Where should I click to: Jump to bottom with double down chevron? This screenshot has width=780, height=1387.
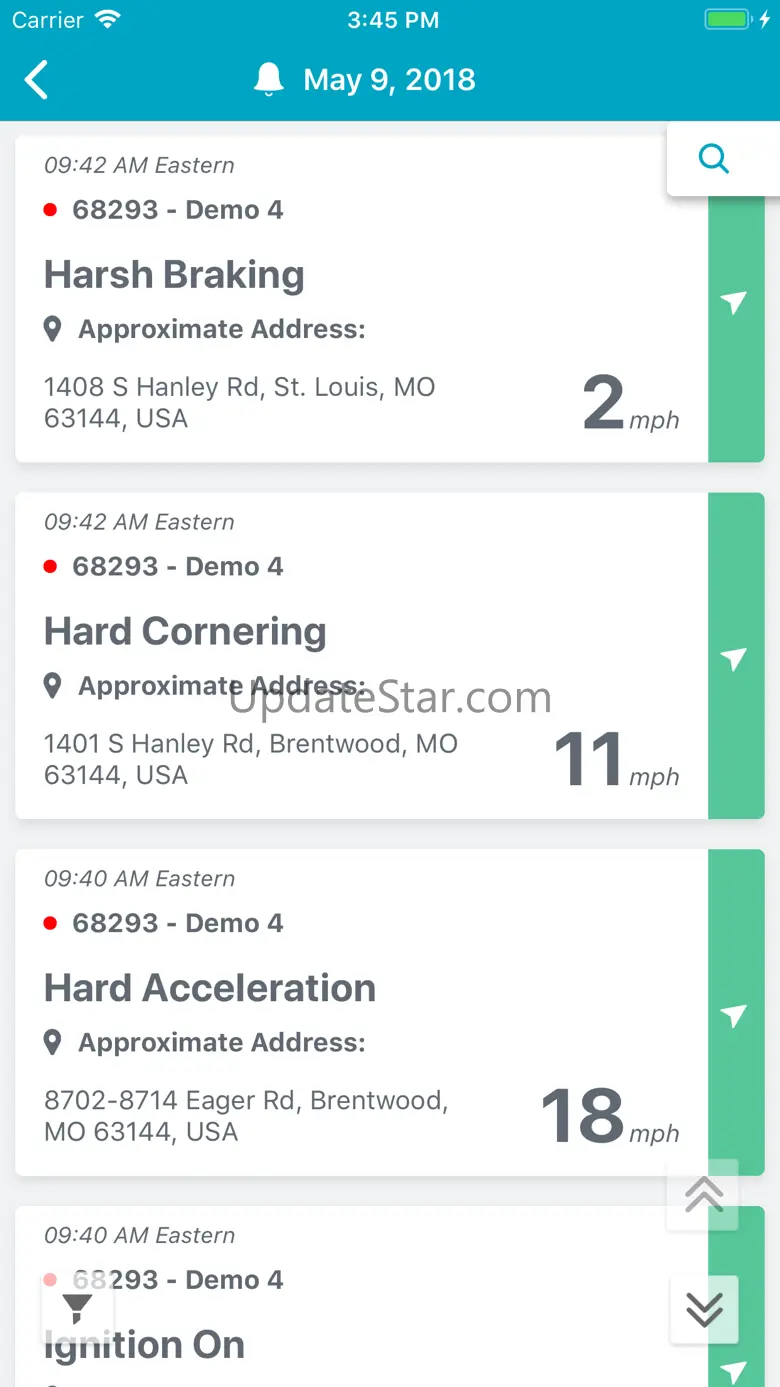(704, 1309)
